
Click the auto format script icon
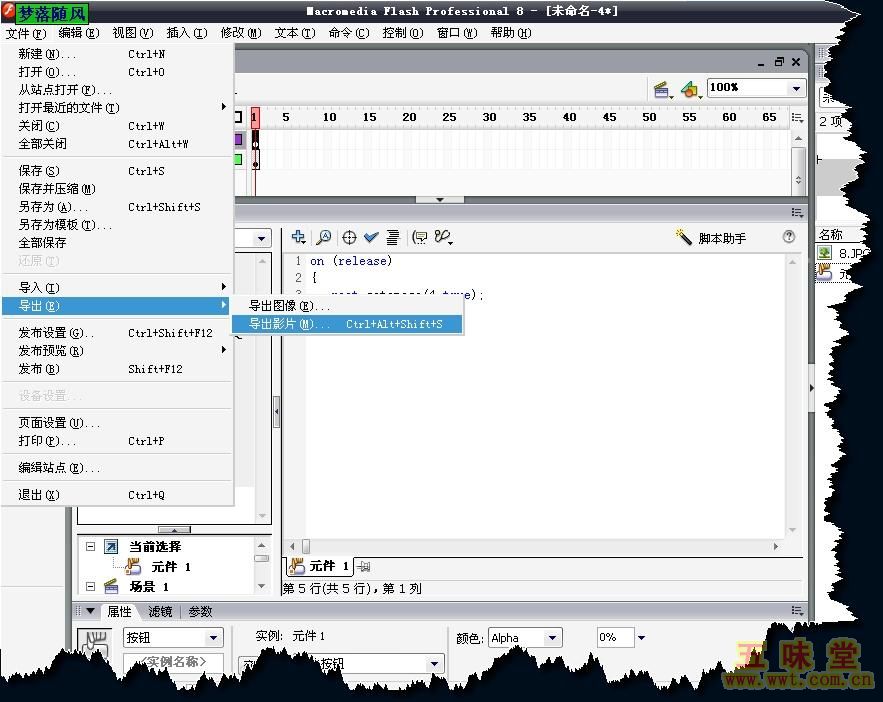pyautogui.click(x=393, y=238)
